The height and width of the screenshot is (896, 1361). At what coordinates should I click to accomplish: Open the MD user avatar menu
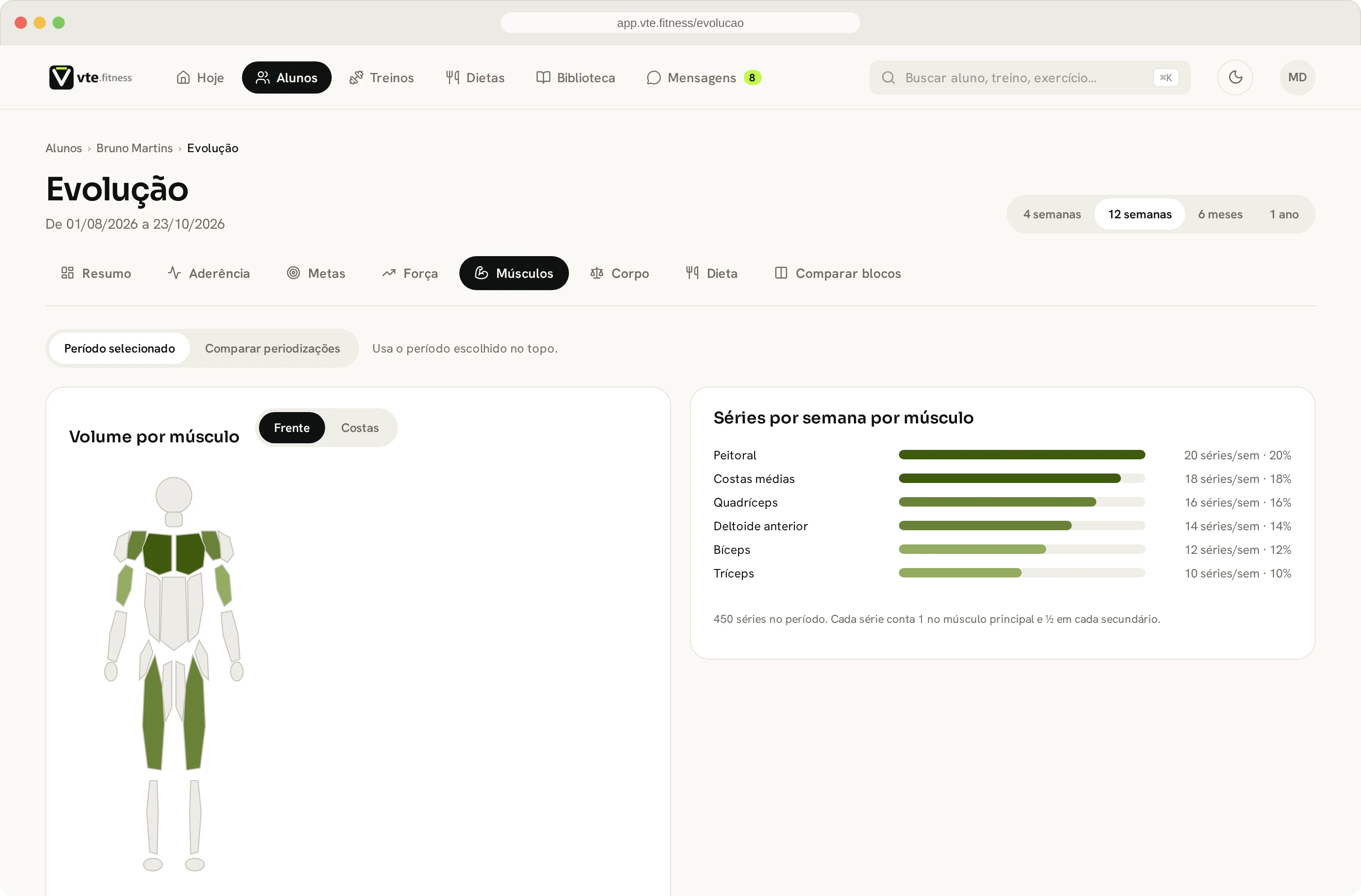(1297, 77)
